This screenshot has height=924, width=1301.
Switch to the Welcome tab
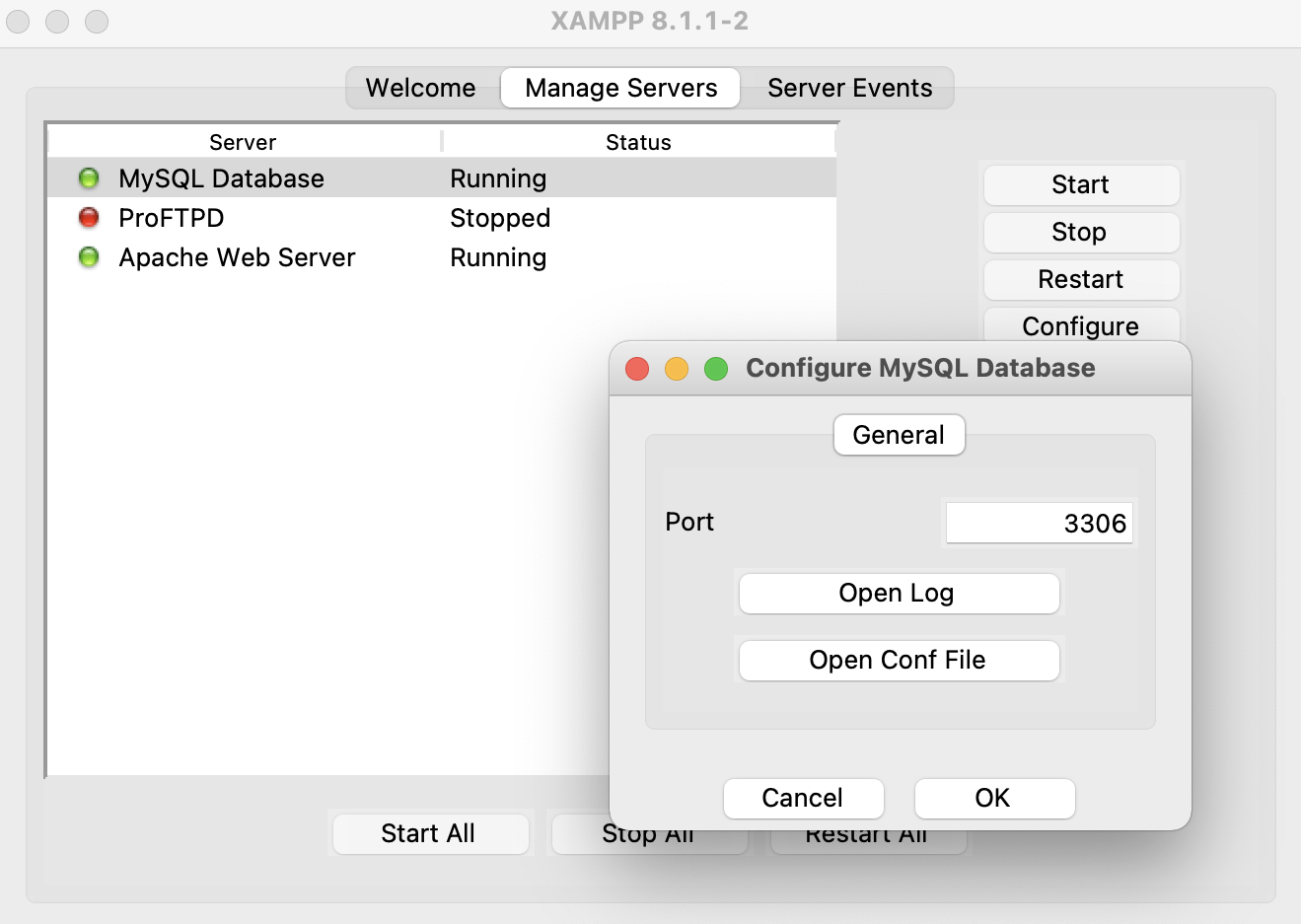(x=421, y=88)
